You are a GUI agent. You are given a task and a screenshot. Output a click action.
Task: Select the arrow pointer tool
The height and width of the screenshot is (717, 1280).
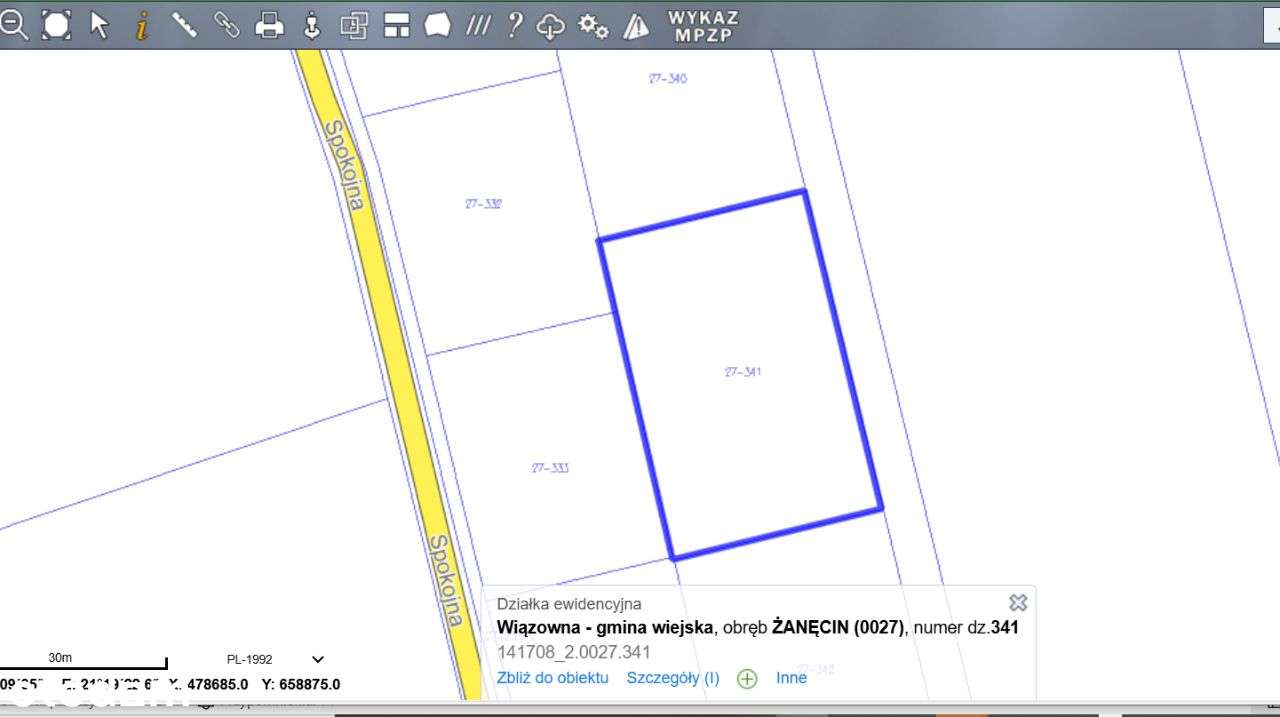[x=99, y=25]
